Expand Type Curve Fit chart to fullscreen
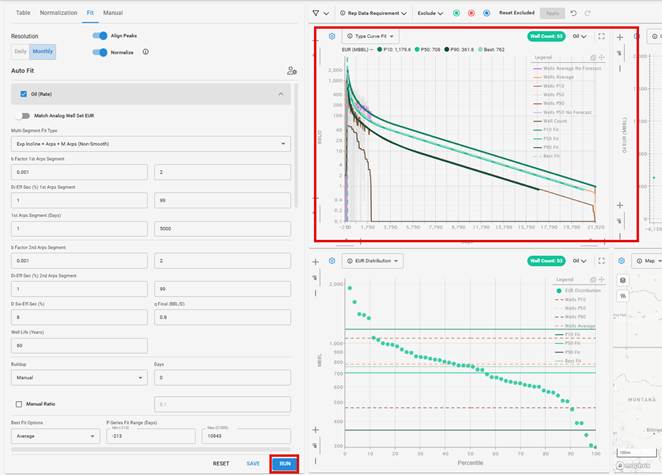This screenshot has height=475, width=662. 601,36
